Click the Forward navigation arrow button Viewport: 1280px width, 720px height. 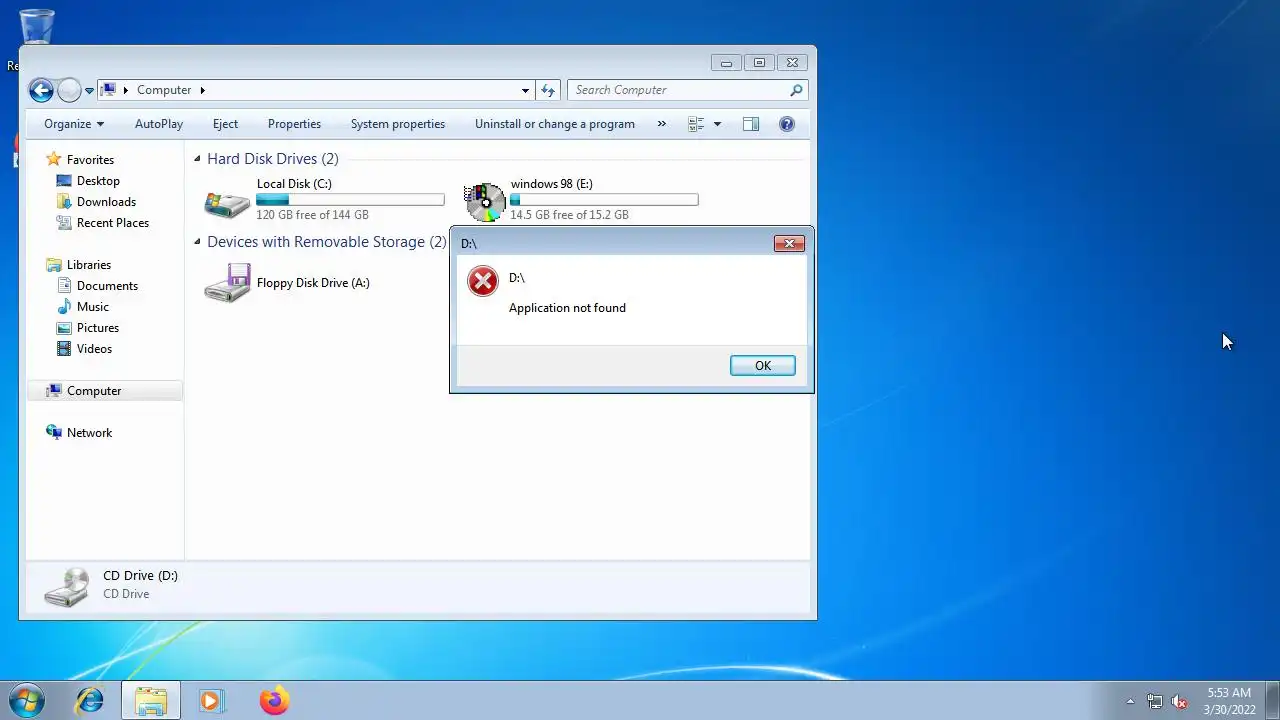click(69, 90)
